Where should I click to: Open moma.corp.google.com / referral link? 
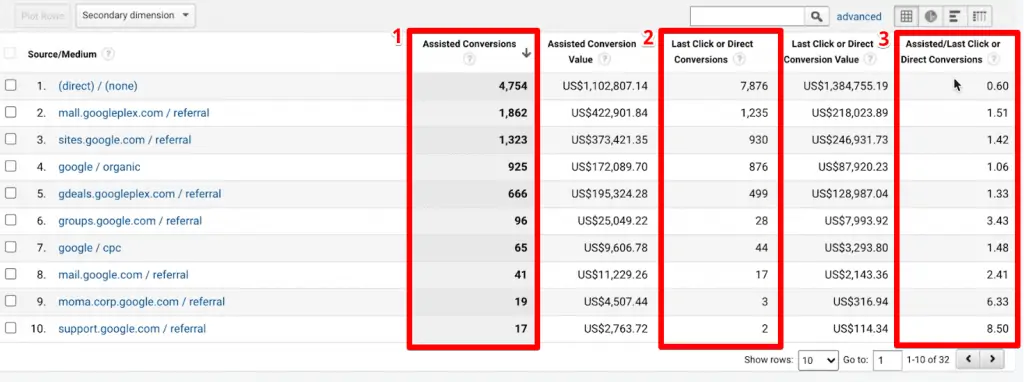tap(142, 302)
